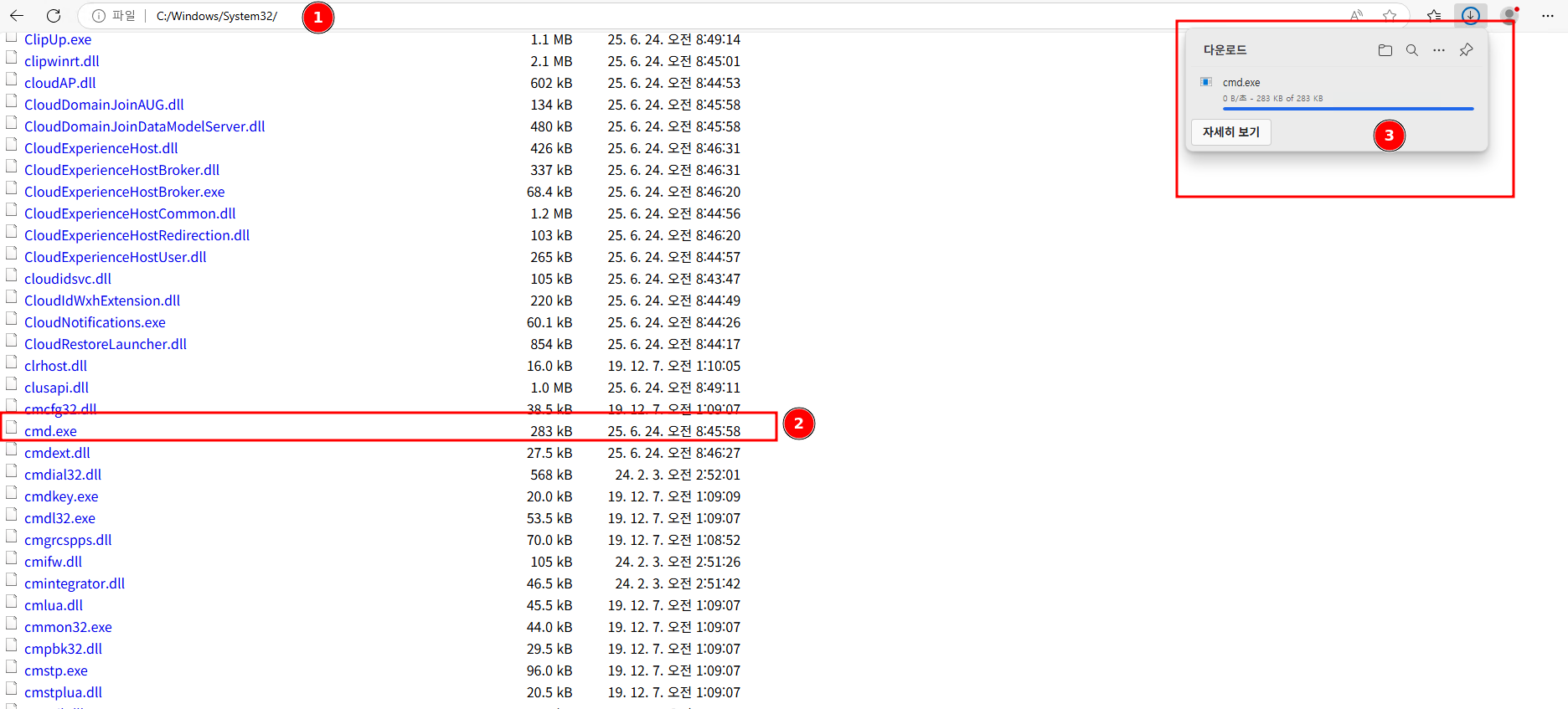Click the file icon beside CloudNotifications.exe
Image resolution: width=1568 pixels, height=709 pixels.
click(x=12, y=320)
